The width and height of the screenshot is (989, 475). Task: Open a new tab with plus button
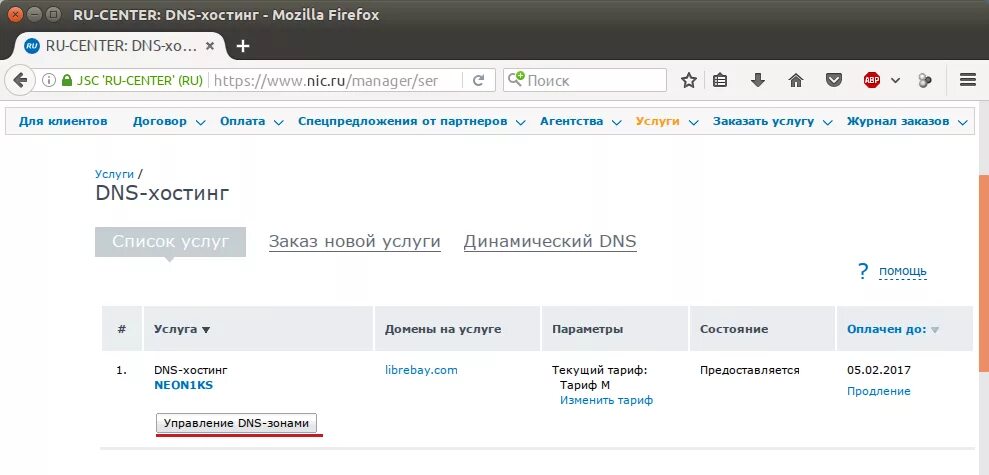[x=242, y=46]
